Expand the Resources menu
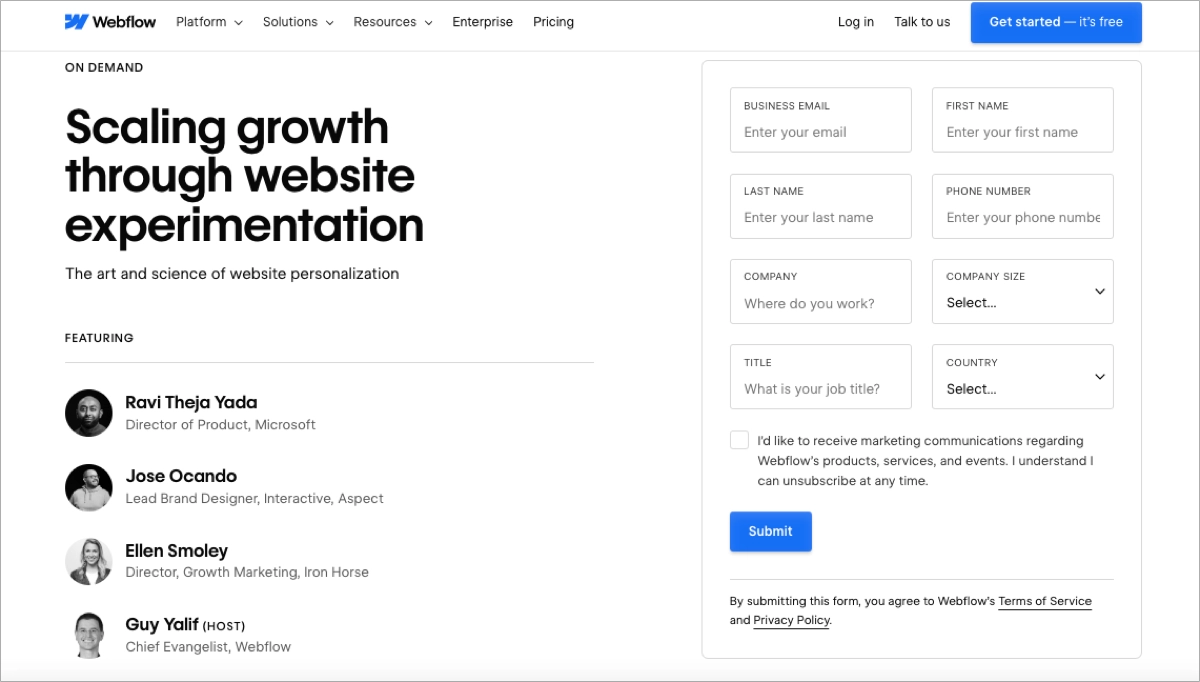The image size is (1200, 682). (392, 21)
